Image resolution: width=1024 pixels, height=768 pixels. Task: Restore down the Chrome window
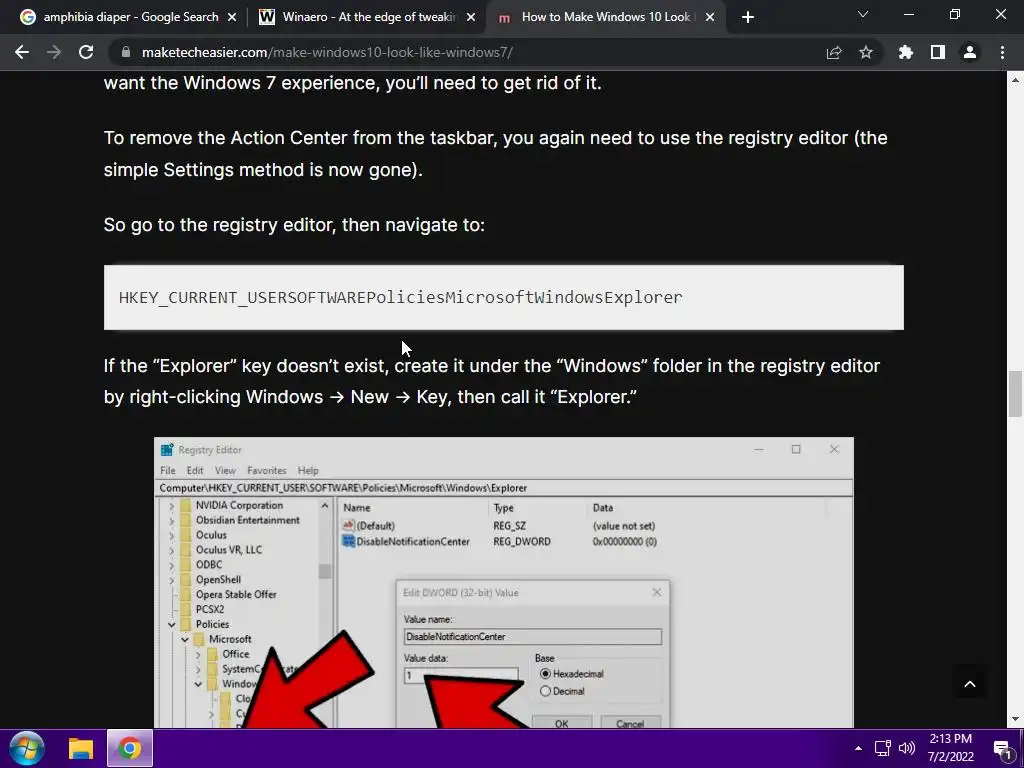pyautogui.click(x=955, y=14)
